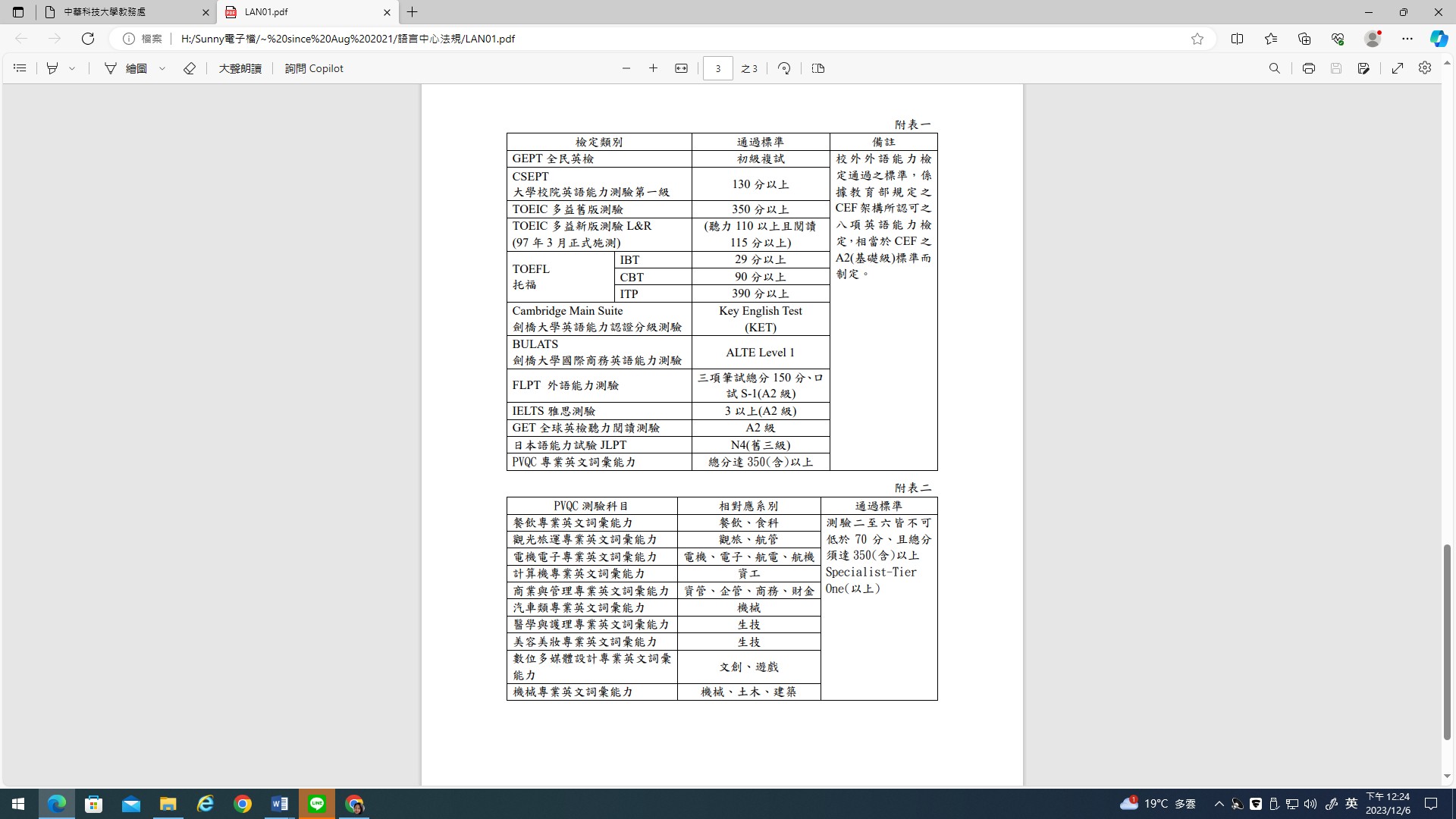
Task: Reload the current page
Action: pos(88,39)
